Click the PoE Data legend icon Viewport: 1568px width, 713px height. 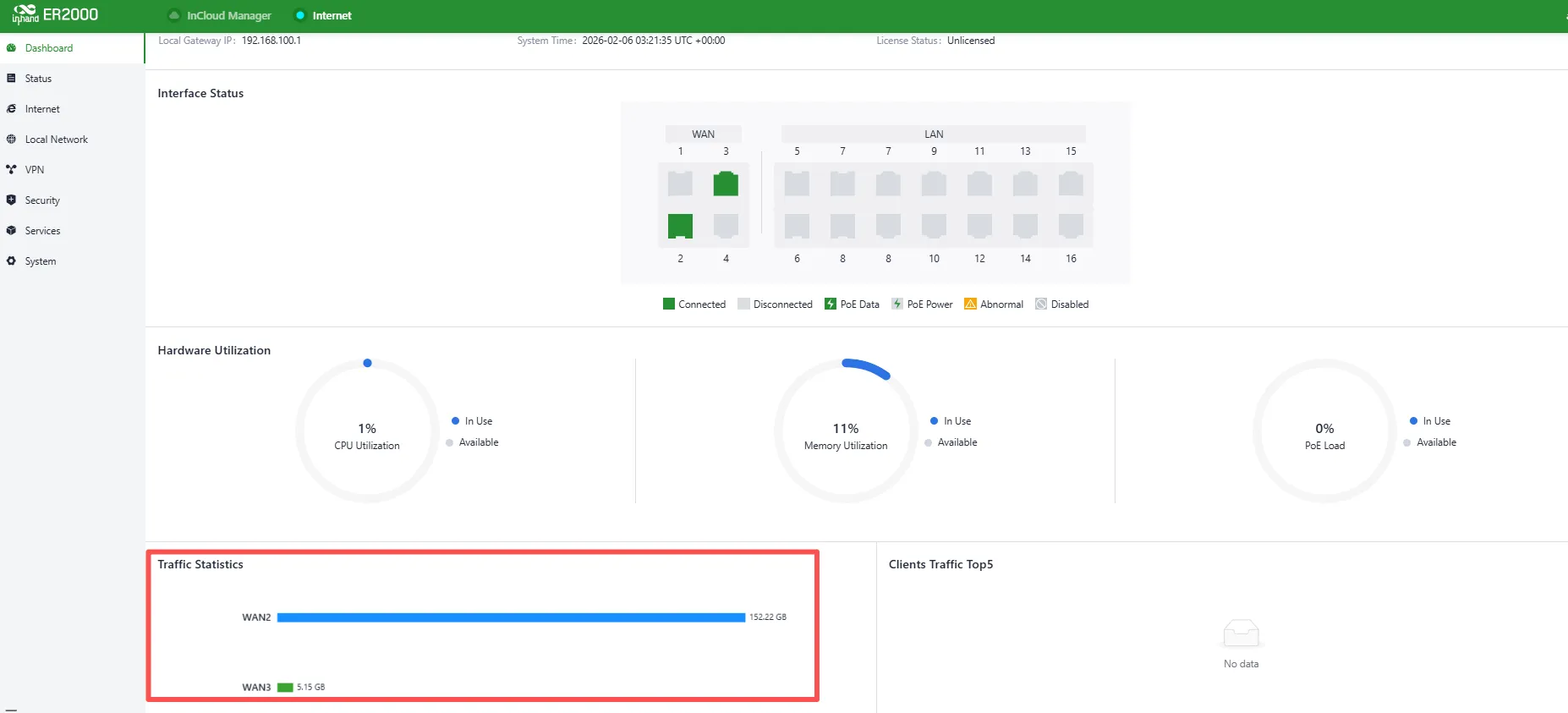pyautogui.click(x=831, y=304)
